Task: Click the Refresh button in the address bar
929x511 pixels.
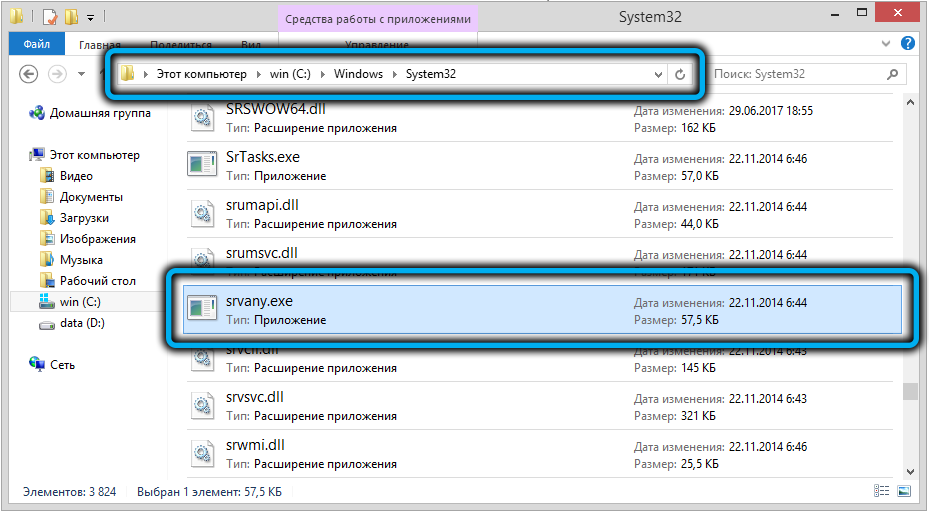Action: pyautogui.click(x=681, y=74)
